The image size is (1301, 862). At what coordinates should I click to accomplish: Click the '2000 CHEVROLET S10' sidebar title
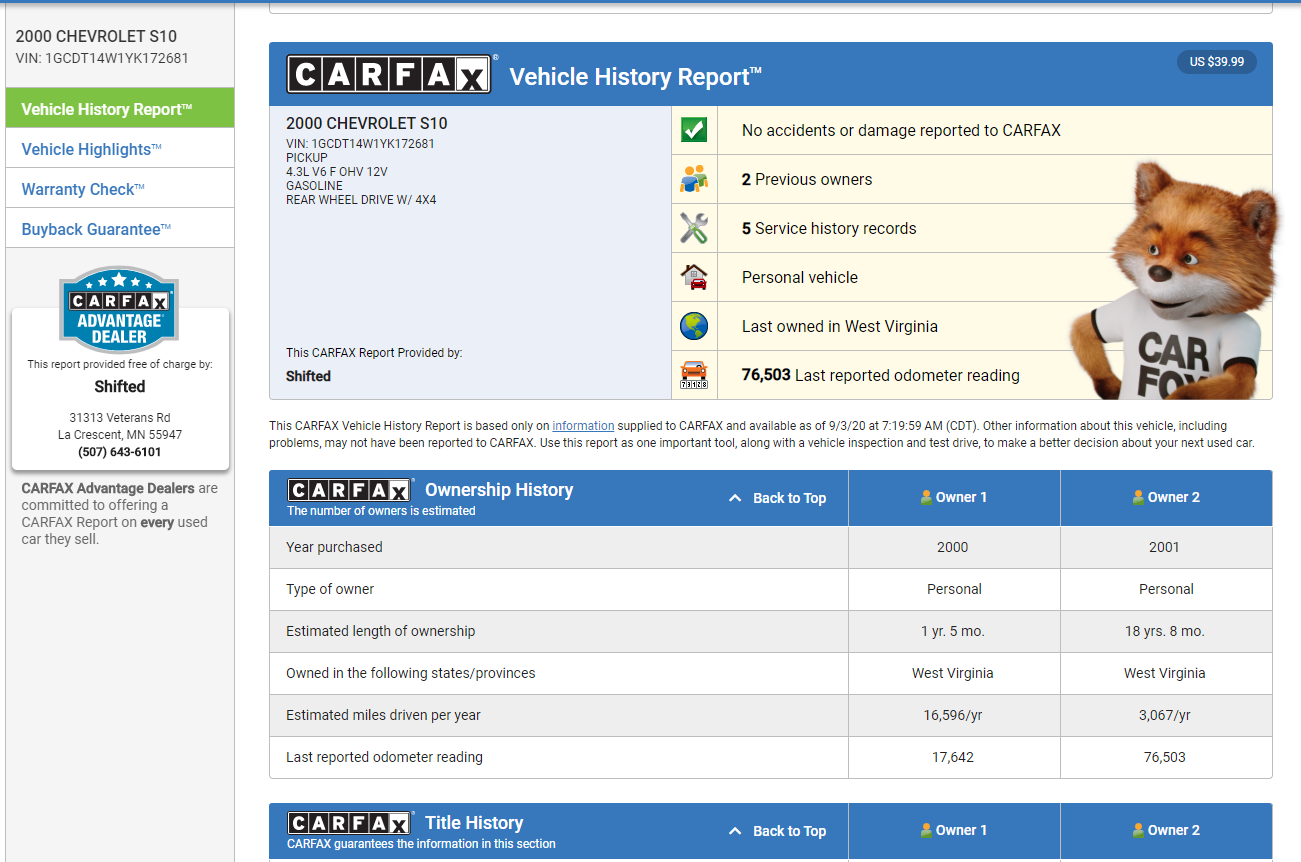96,36
